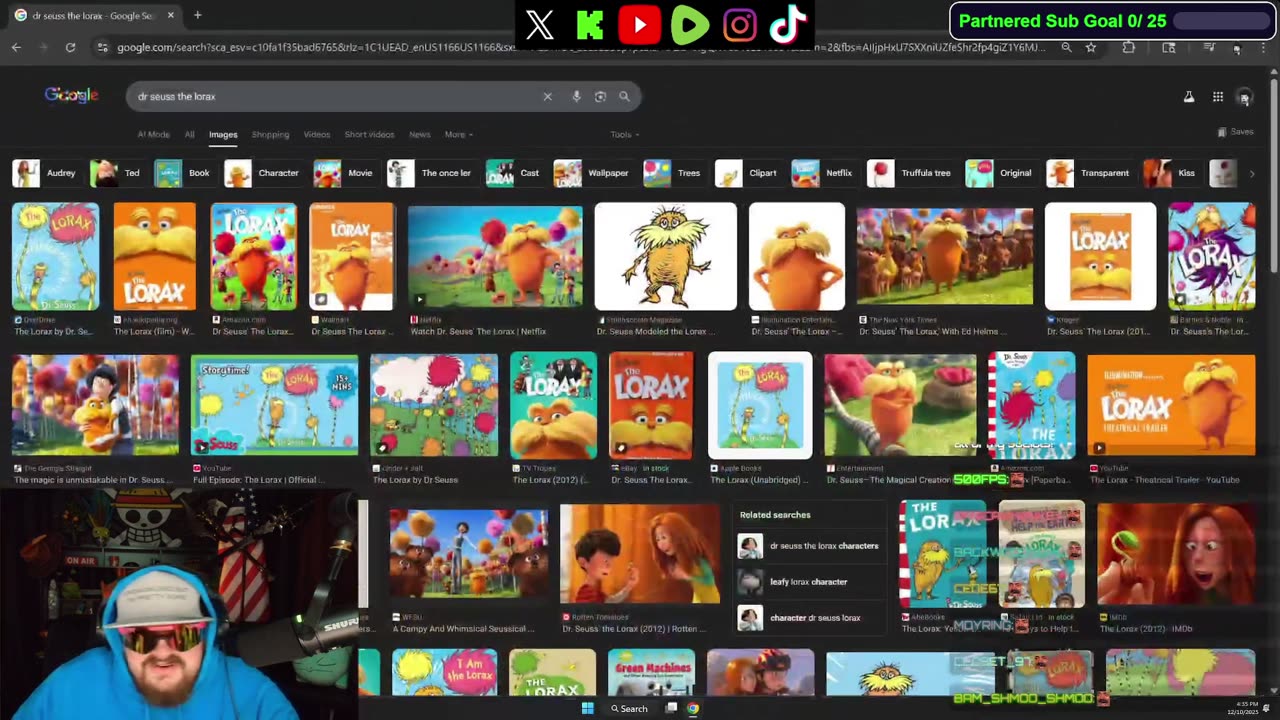Filter images by the Movie chip
1280x720 pixels.
point(344,173)
